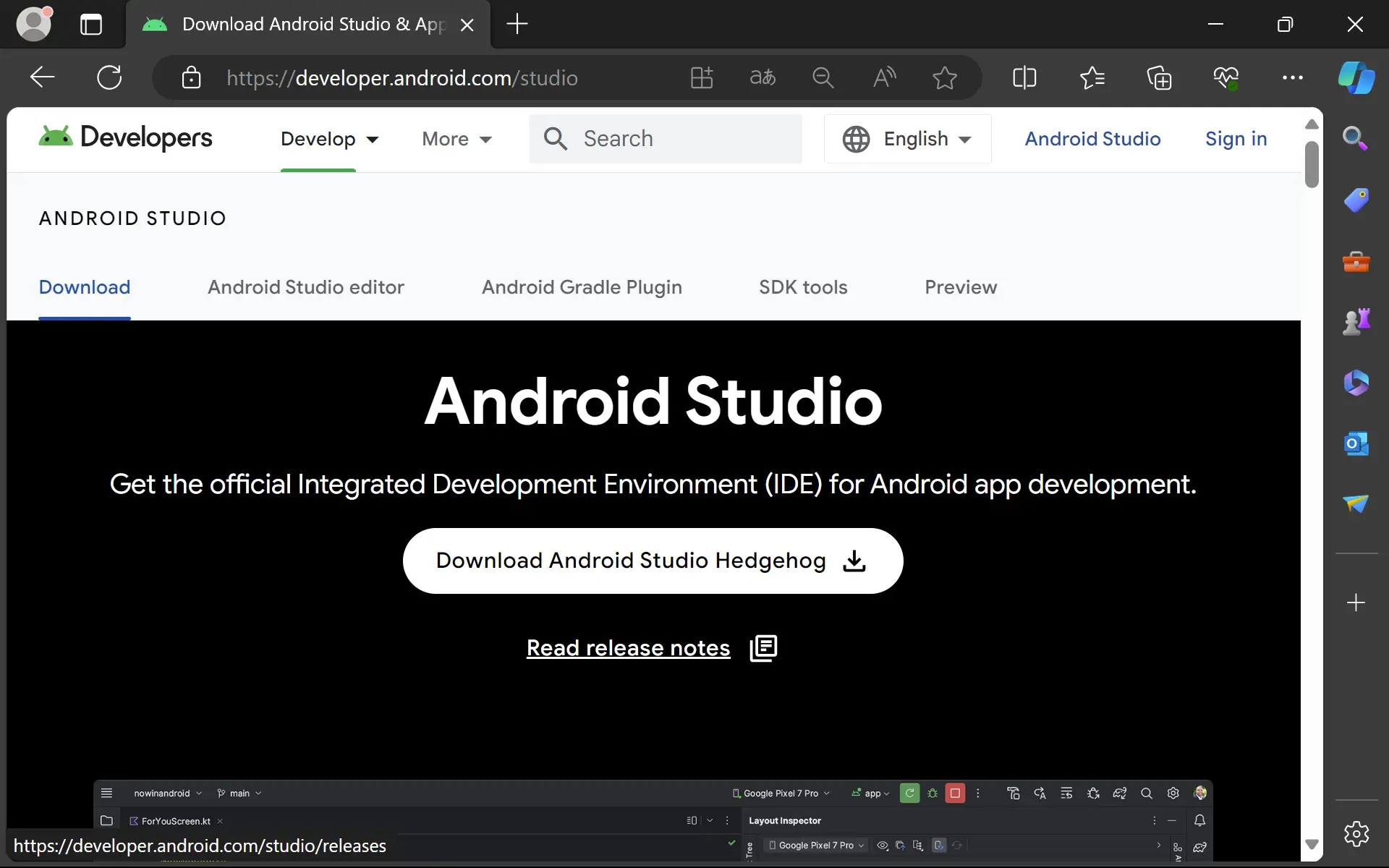
Task: Expand the English language selector dropdown
Action: (905, 139)
